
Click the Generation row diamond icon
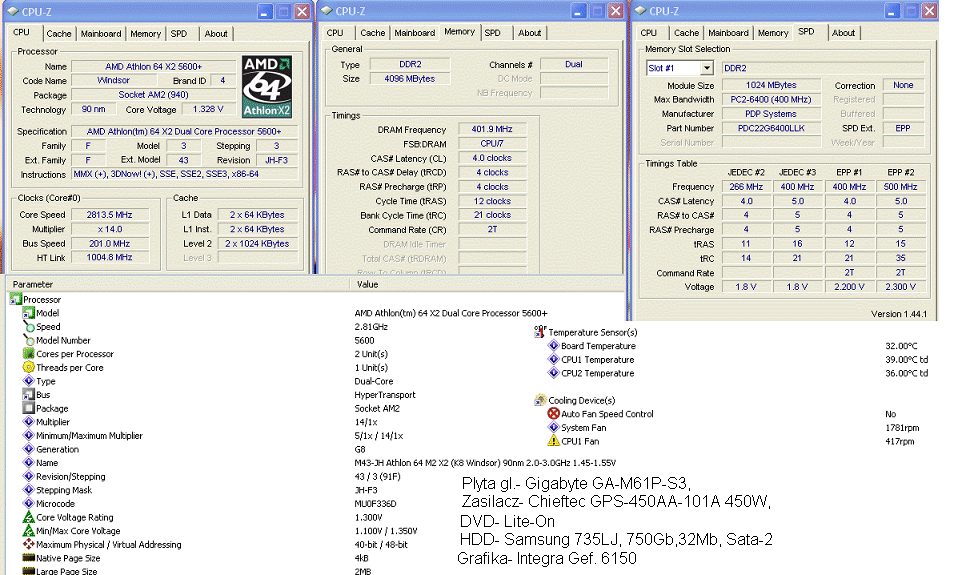(28, 449)
